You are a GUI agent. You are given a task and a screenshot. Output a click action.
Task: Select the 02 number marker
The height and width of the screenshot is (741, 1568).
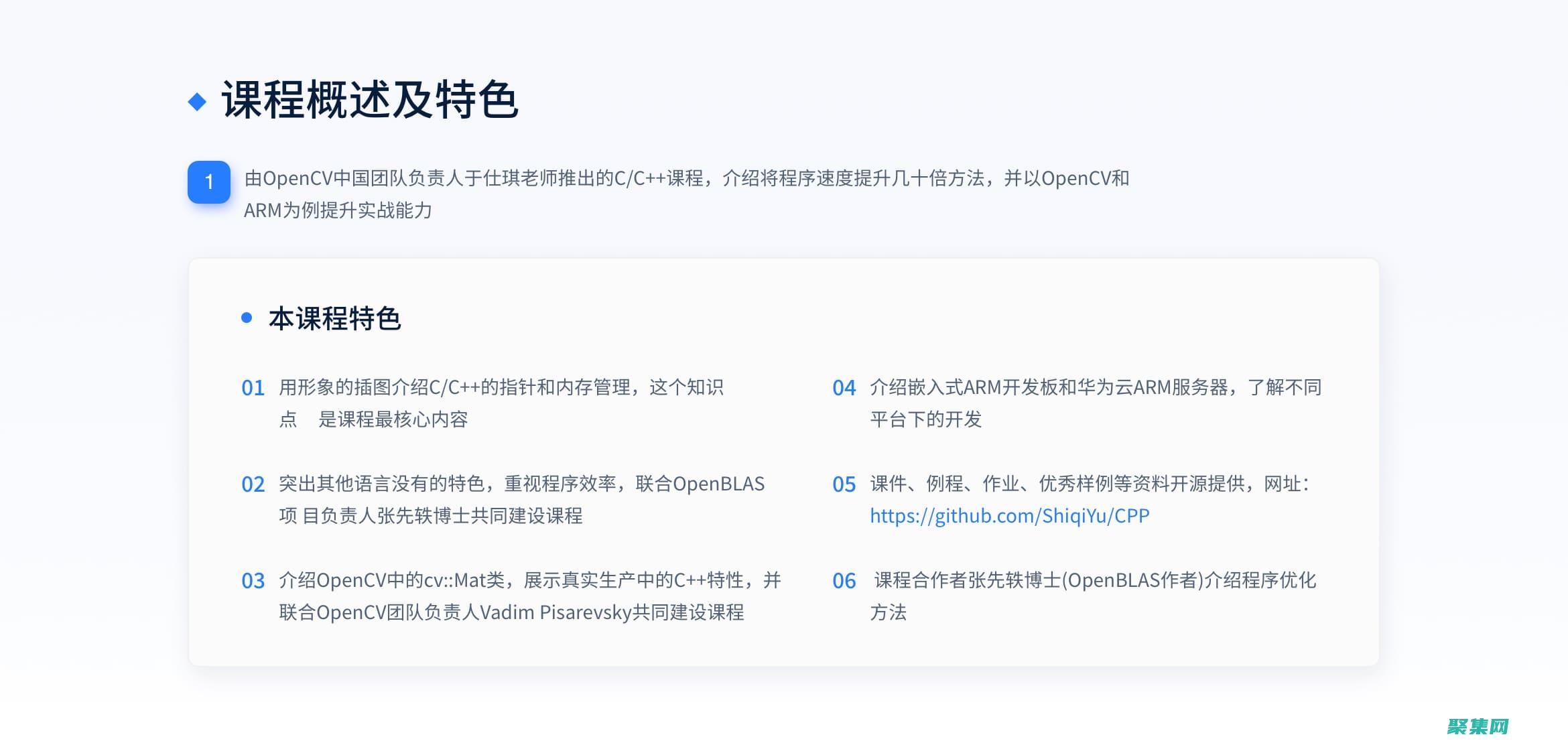click(x=253, y=484)
